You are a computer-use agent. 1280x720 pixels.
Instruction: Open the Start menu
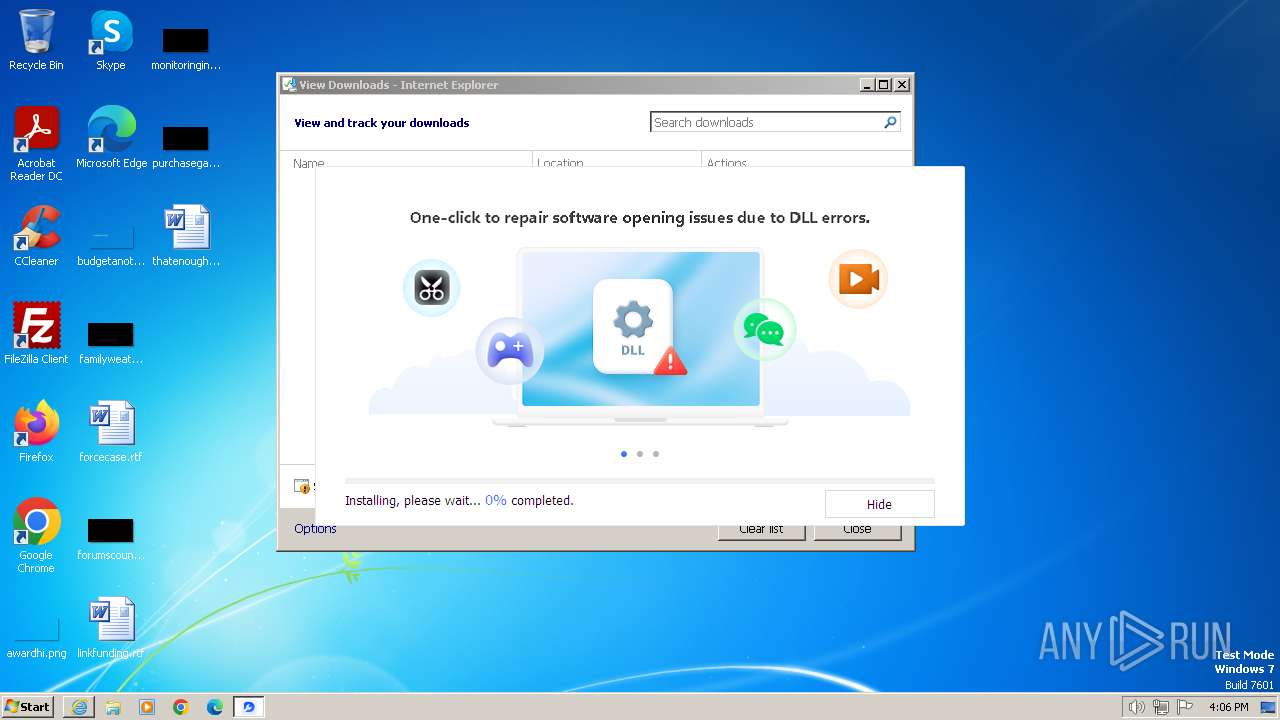click(28, 707)
